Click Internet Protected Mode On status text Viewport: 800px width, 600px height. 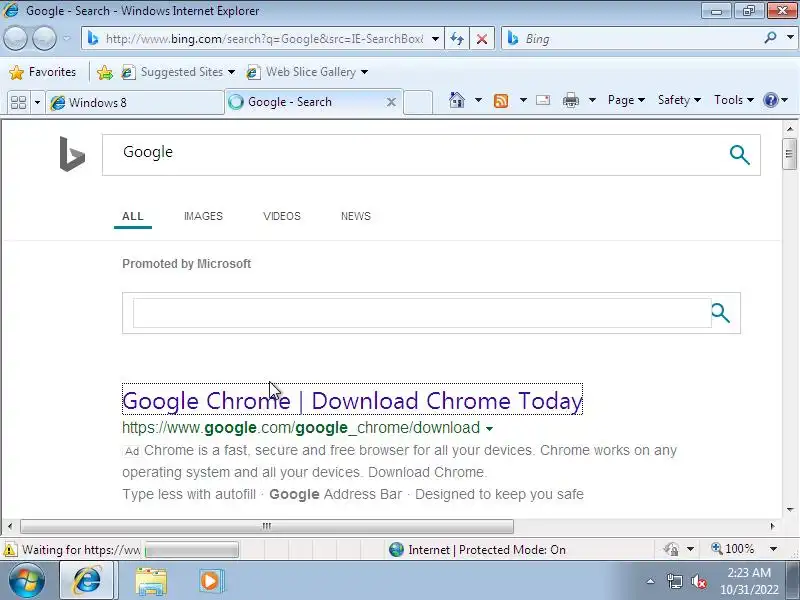point(487,549)
